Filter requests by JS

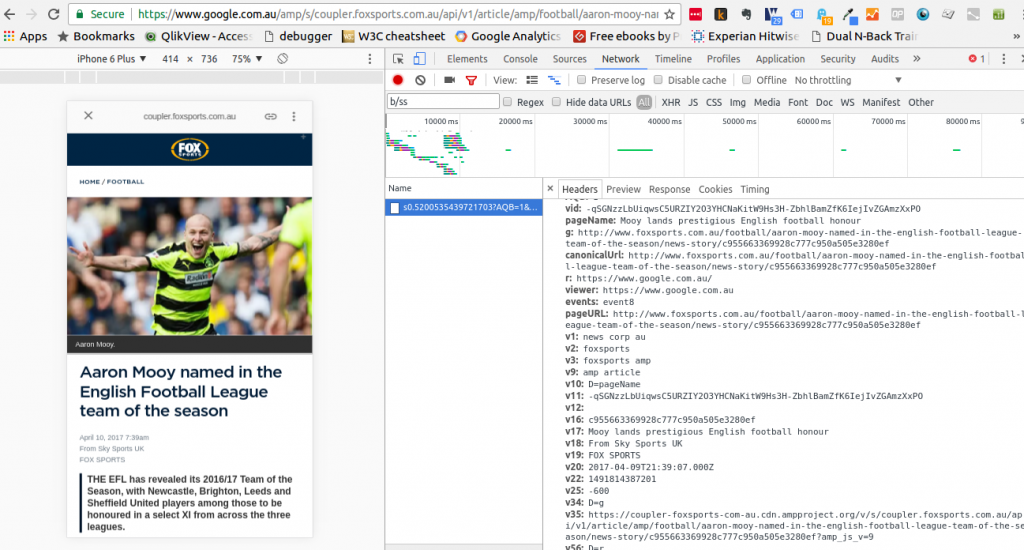pos(693,103)
